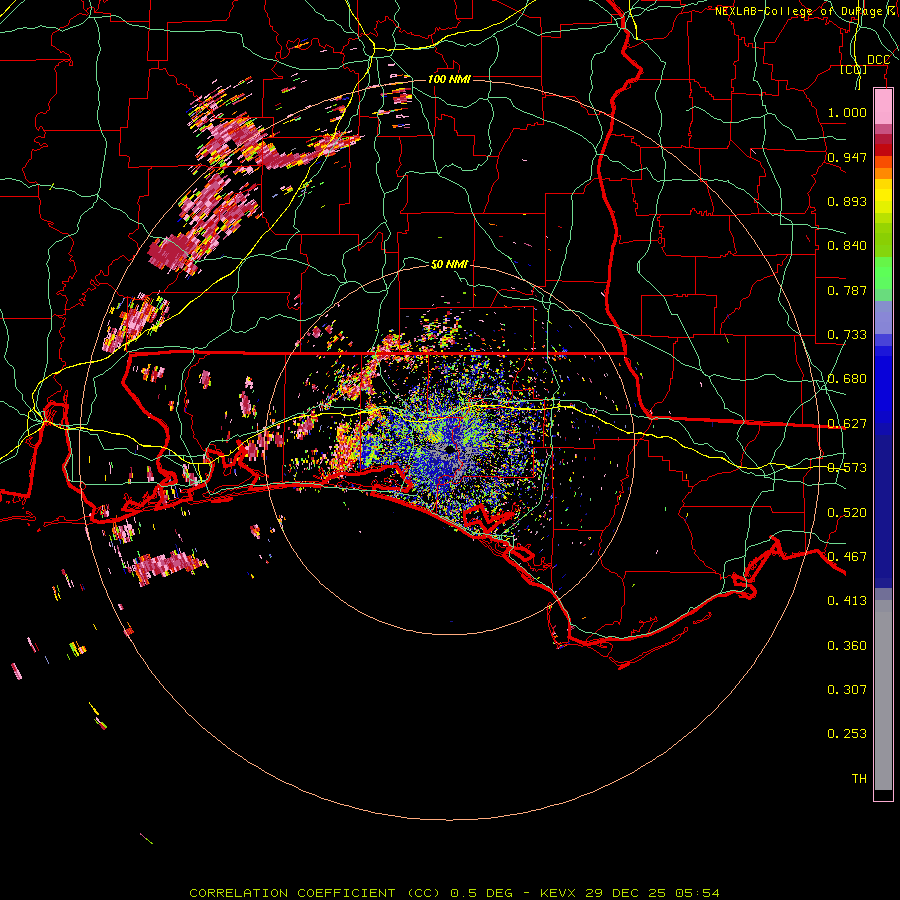Click the 0.413 scale value
The height and width of the screenshot is (900, 900).
click(847, 601)
